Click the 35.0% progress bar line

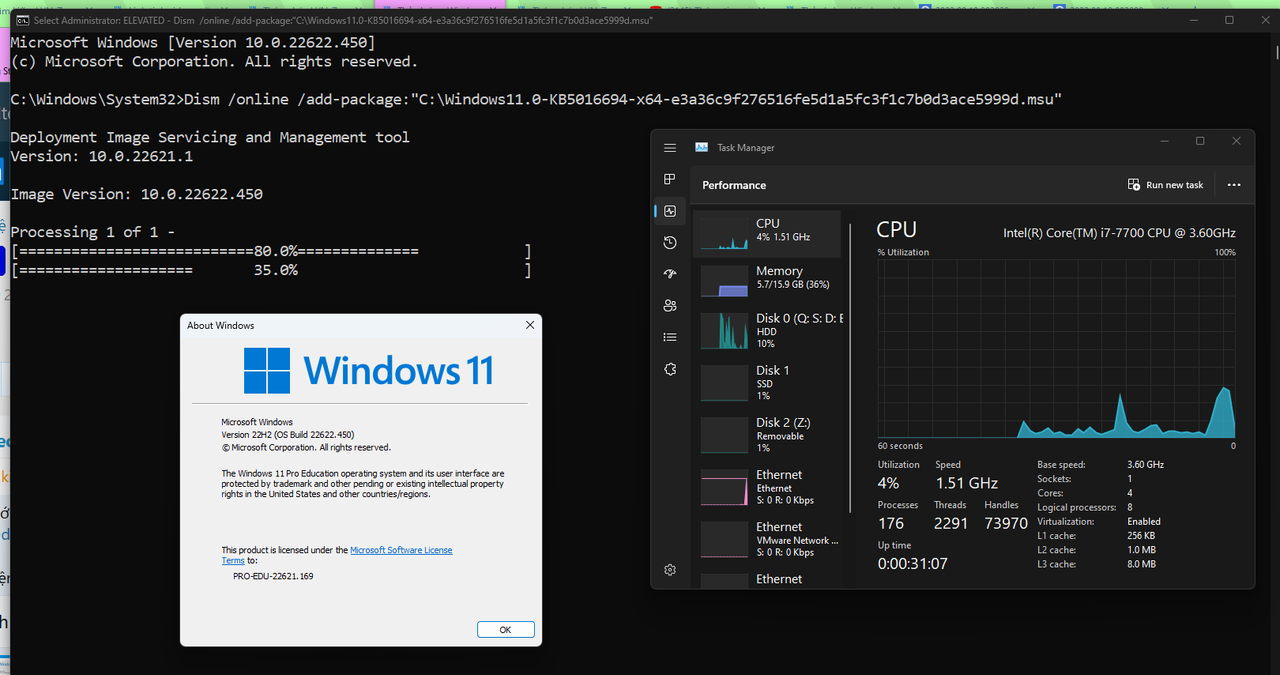(271, 270)
